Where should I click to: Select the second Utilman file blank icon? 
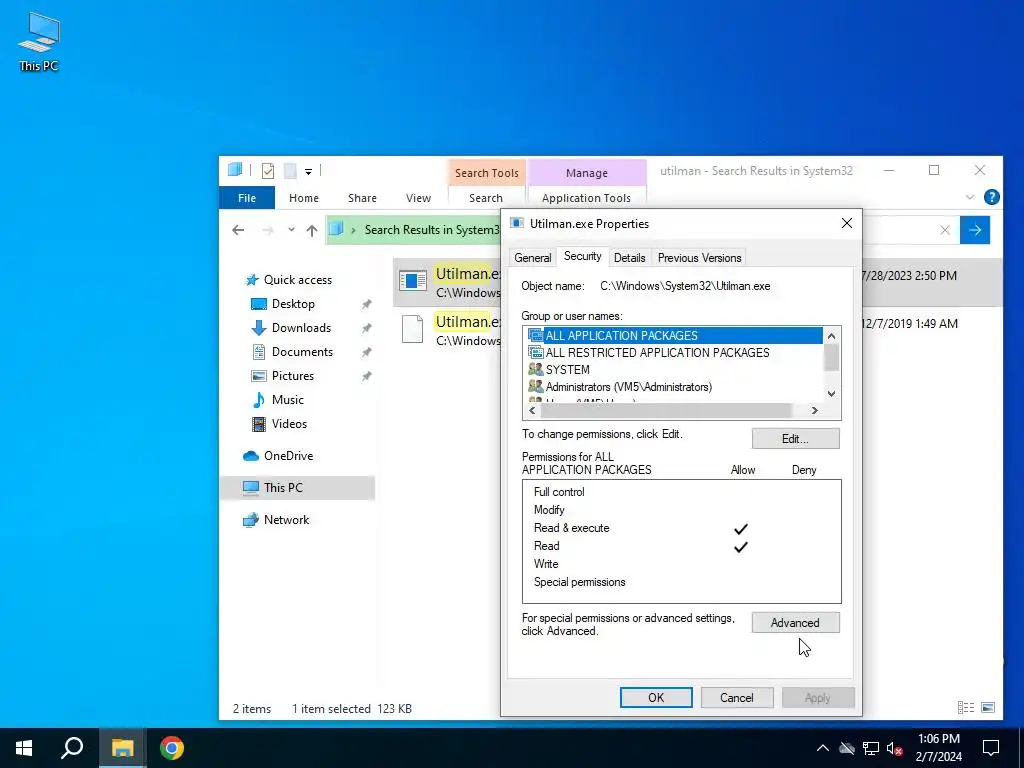tap(413, 328)
